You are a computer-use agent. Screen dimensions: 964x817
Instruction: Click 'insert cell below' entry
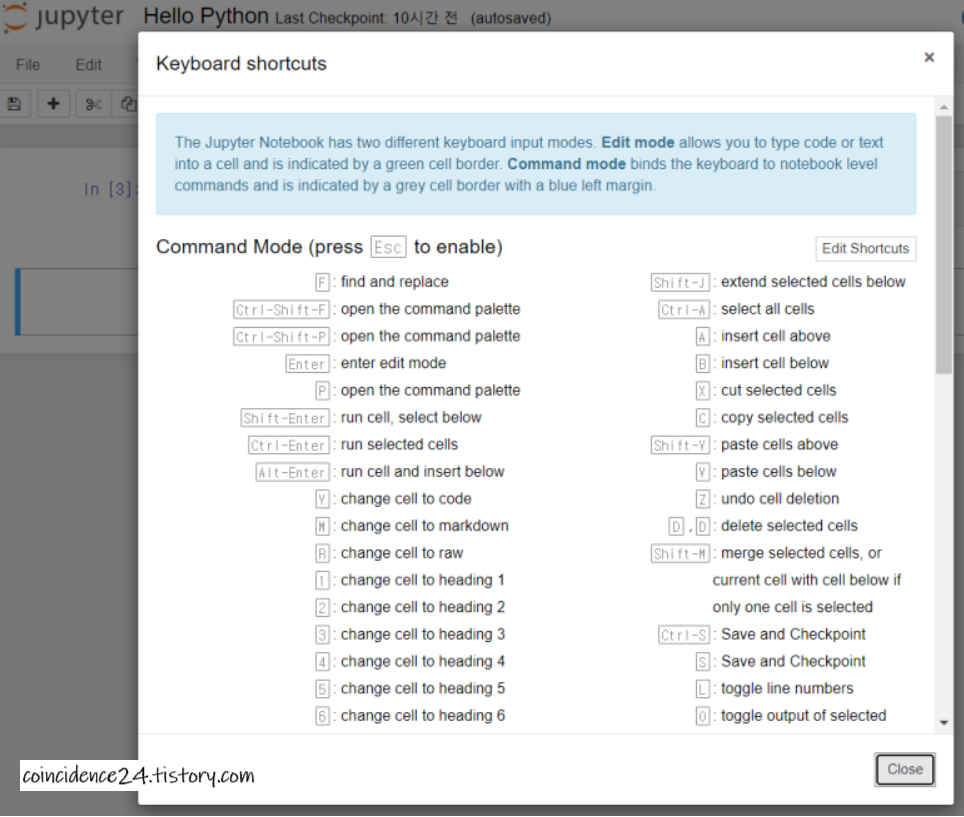point(775,363)
